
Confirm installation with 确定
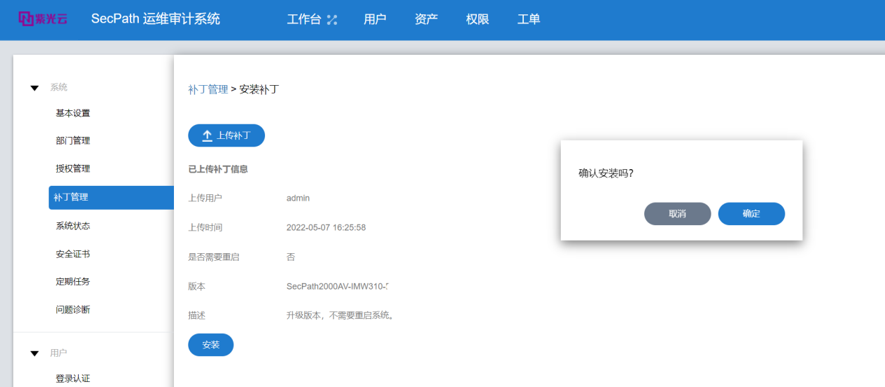(x=751, y=214)
